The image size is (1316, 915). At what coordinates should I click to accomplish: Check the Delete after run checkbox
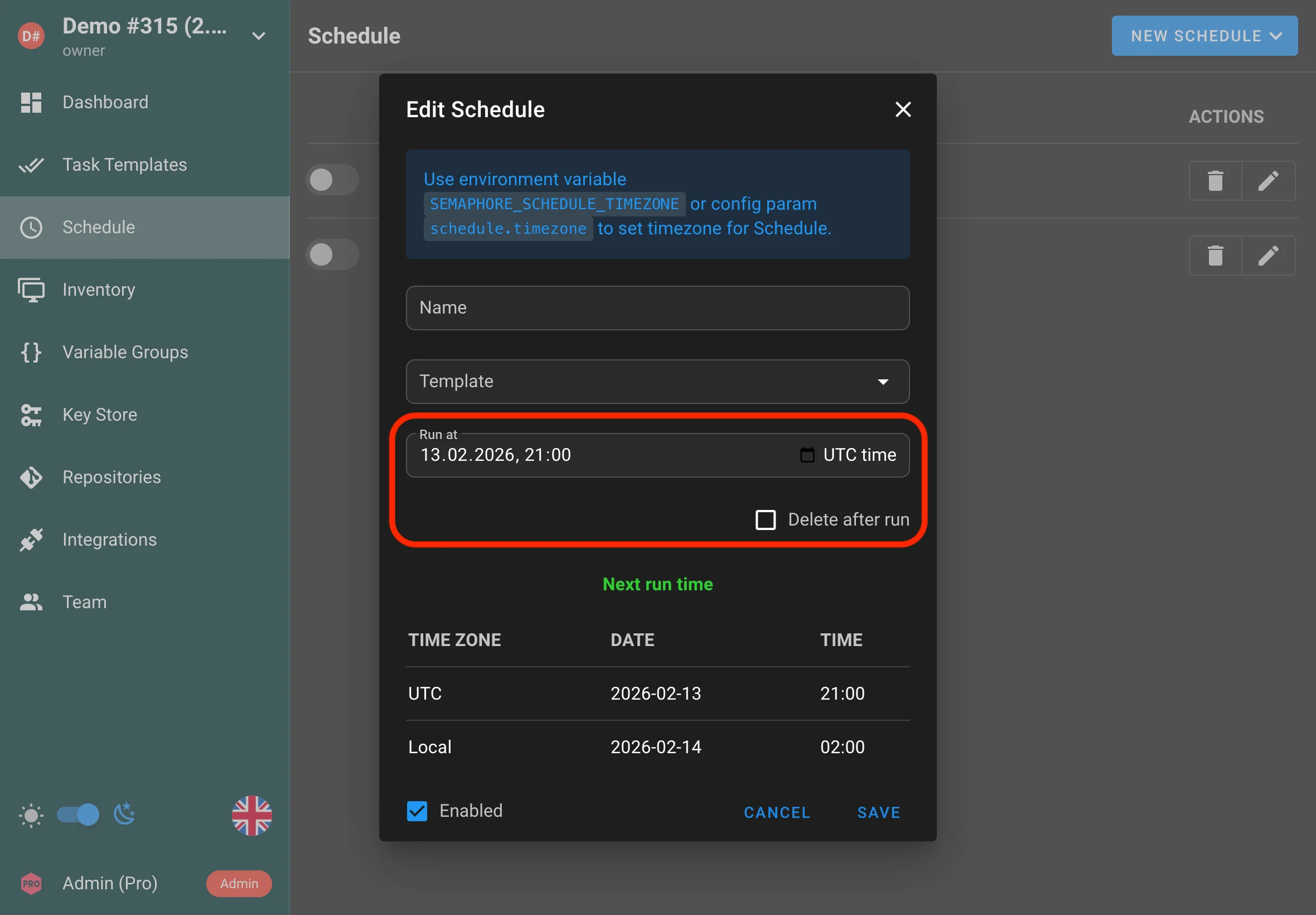click(766, 519)
